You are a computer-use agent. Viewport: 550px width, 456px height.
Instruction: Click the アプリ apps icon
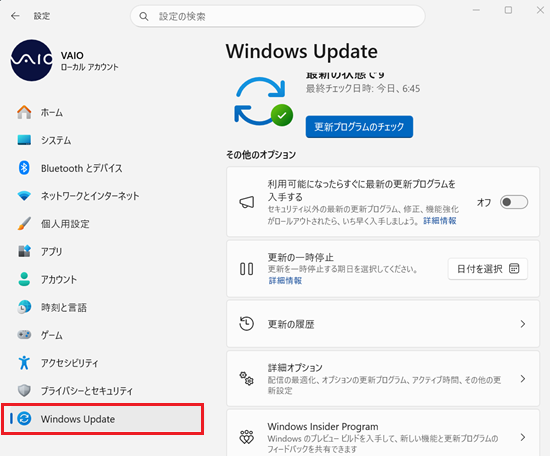(x=24, y=251)
